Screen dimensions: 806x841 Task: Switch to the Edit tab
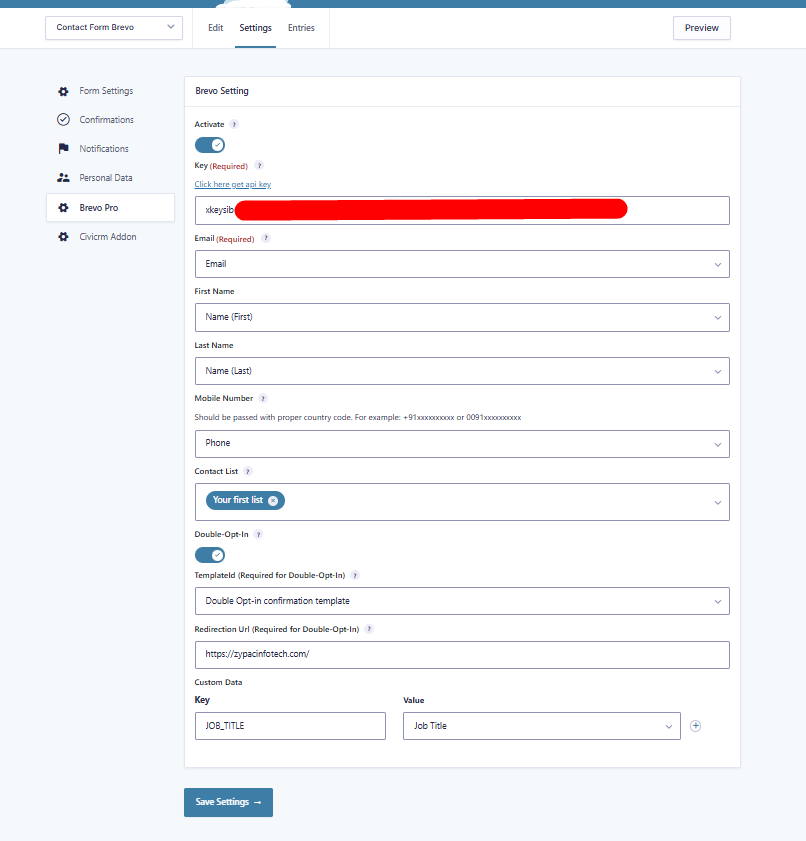tap(216, 28)
